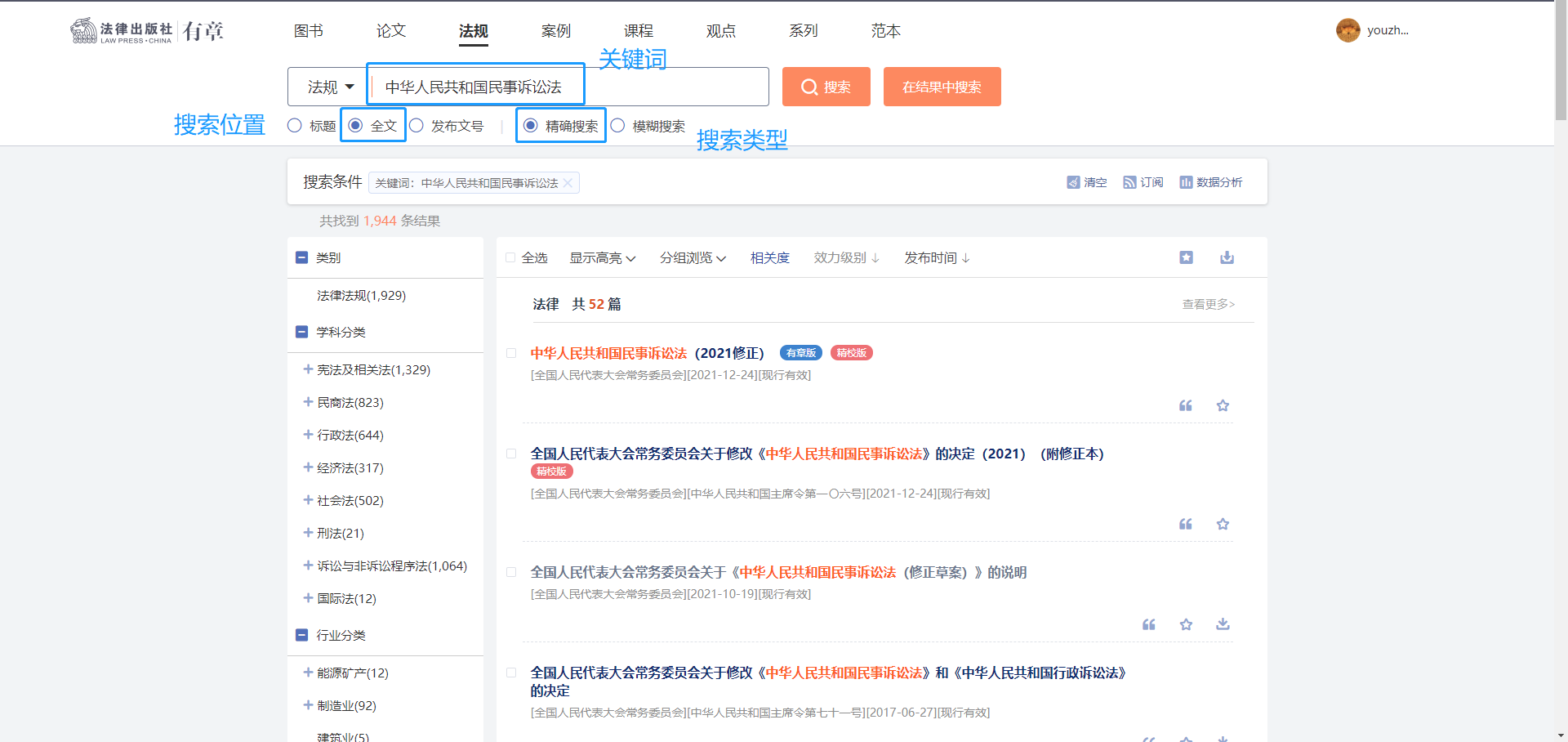The height and width of the screenshot is (742, 1568).
Task: Select the 标题 search position radio
Action: 295,126
